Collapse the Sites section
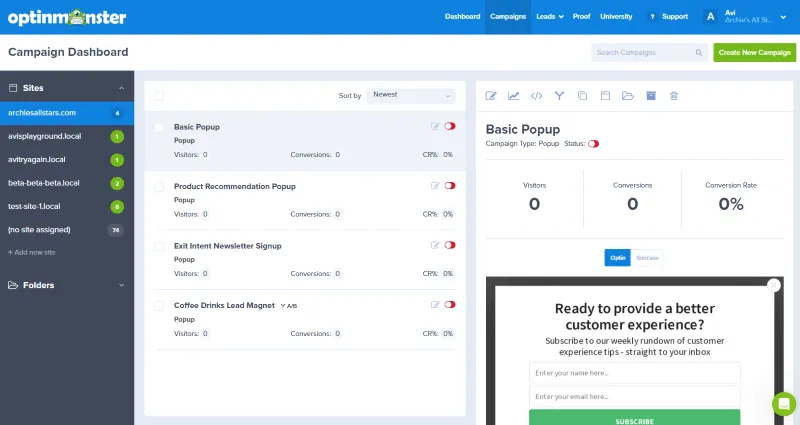Viewport: 800px width, 425px height. pyautogui.click(x=121, y=88)
